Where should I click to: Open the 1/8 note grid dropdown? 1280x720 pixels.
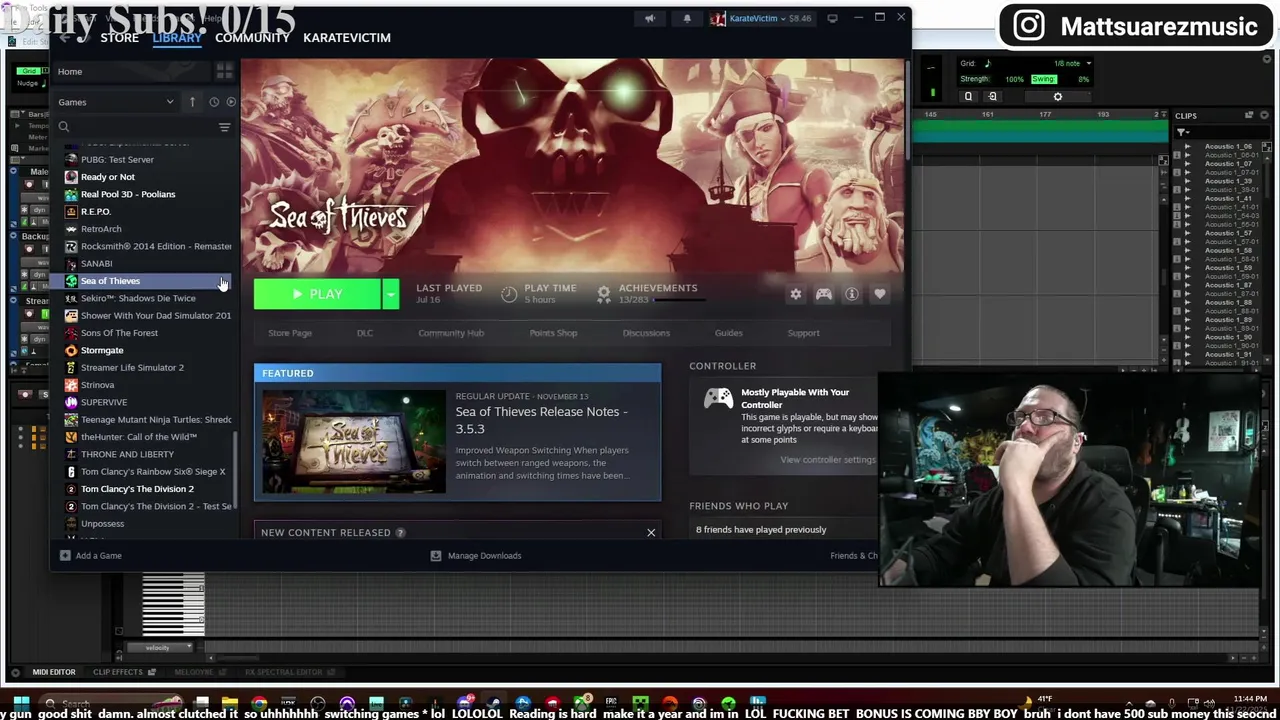pyautogui.click(x=1088, y=63)
